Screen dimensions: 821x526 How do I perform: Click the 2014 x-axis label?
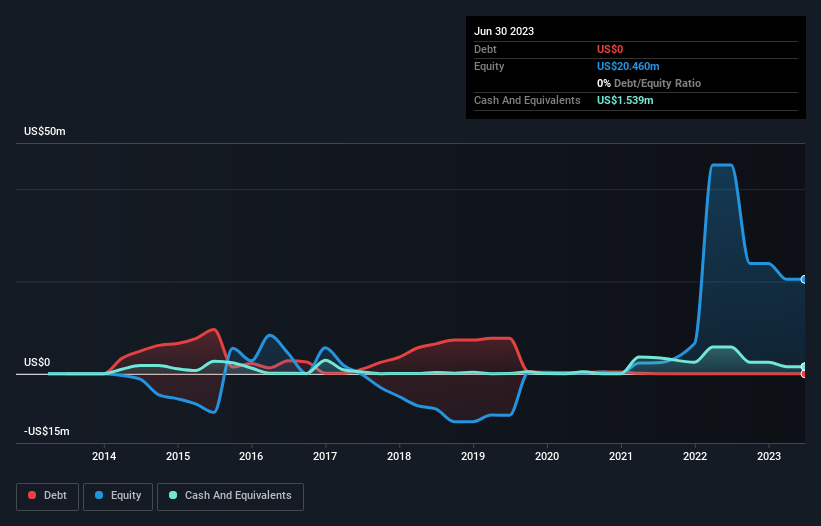point(104,456)
